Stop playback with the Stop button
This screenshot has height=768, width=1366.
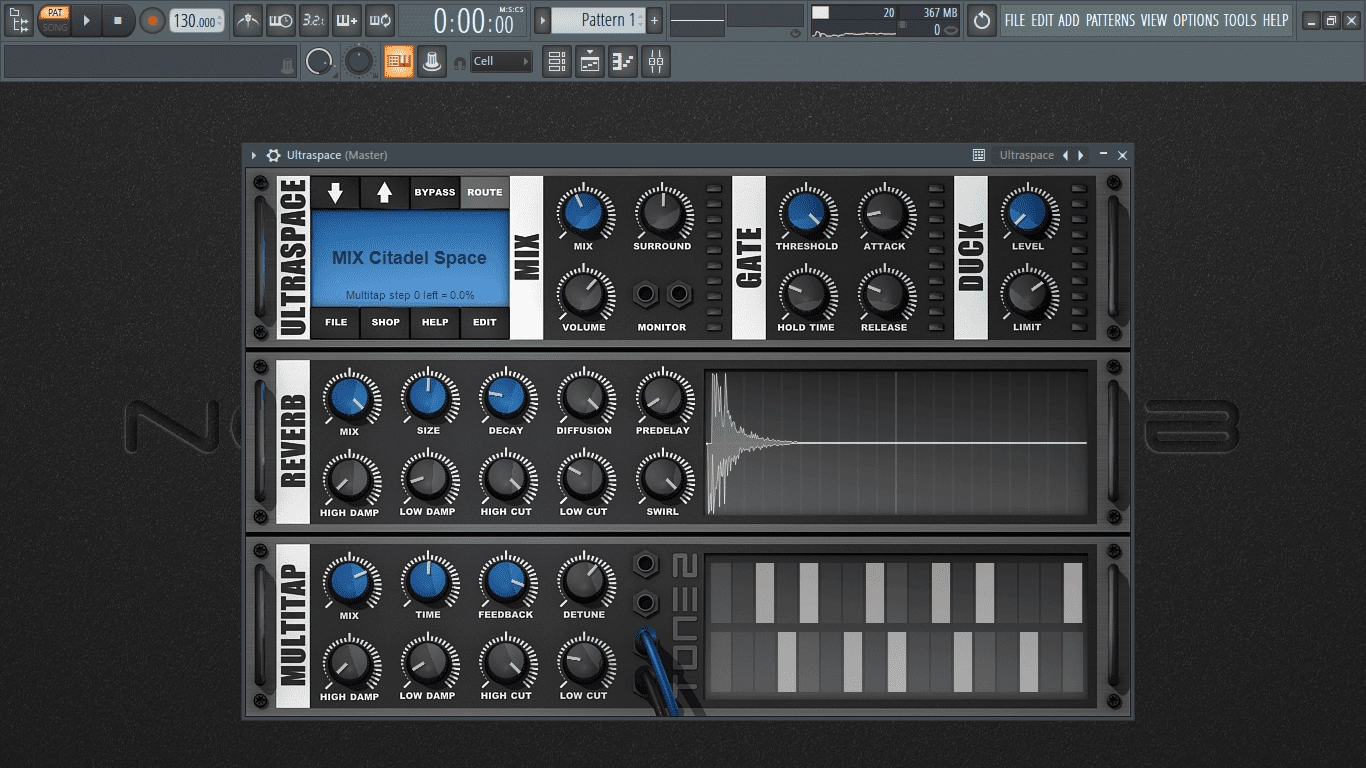click(118, 20)
